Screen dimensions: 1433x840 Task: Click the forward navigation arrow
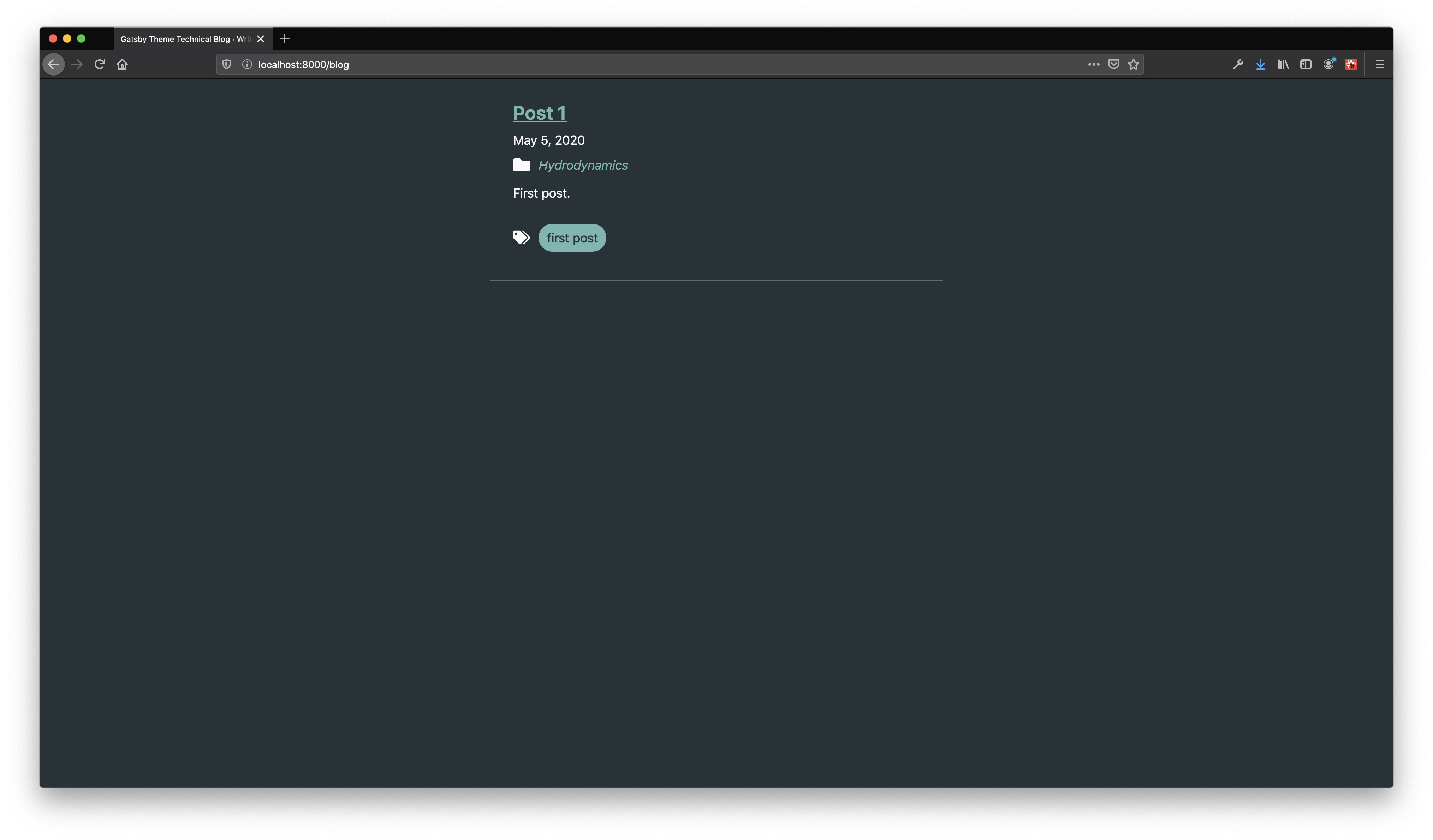77,64
